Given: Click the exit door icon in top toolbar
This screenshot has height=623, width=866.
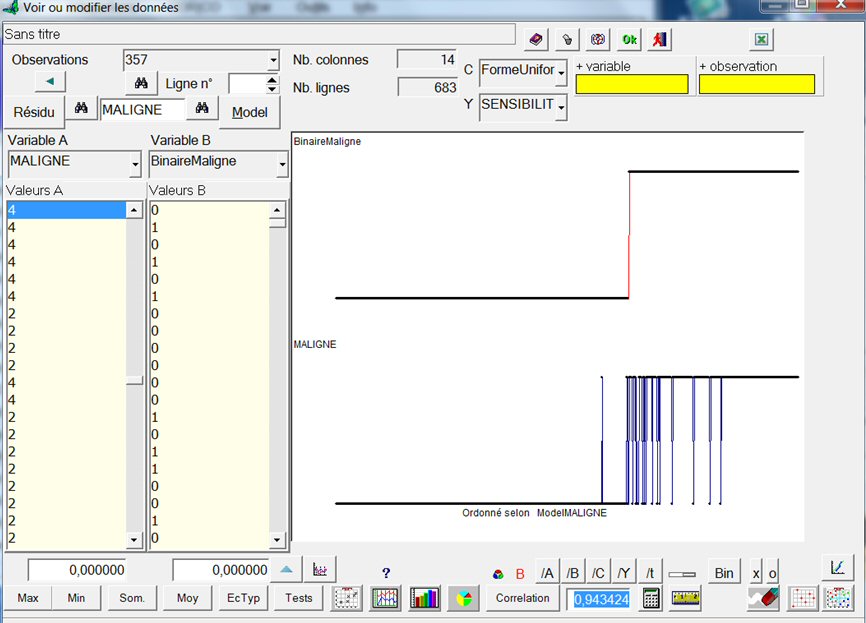Looking at the screenshot, I should [x=659, y=40].
